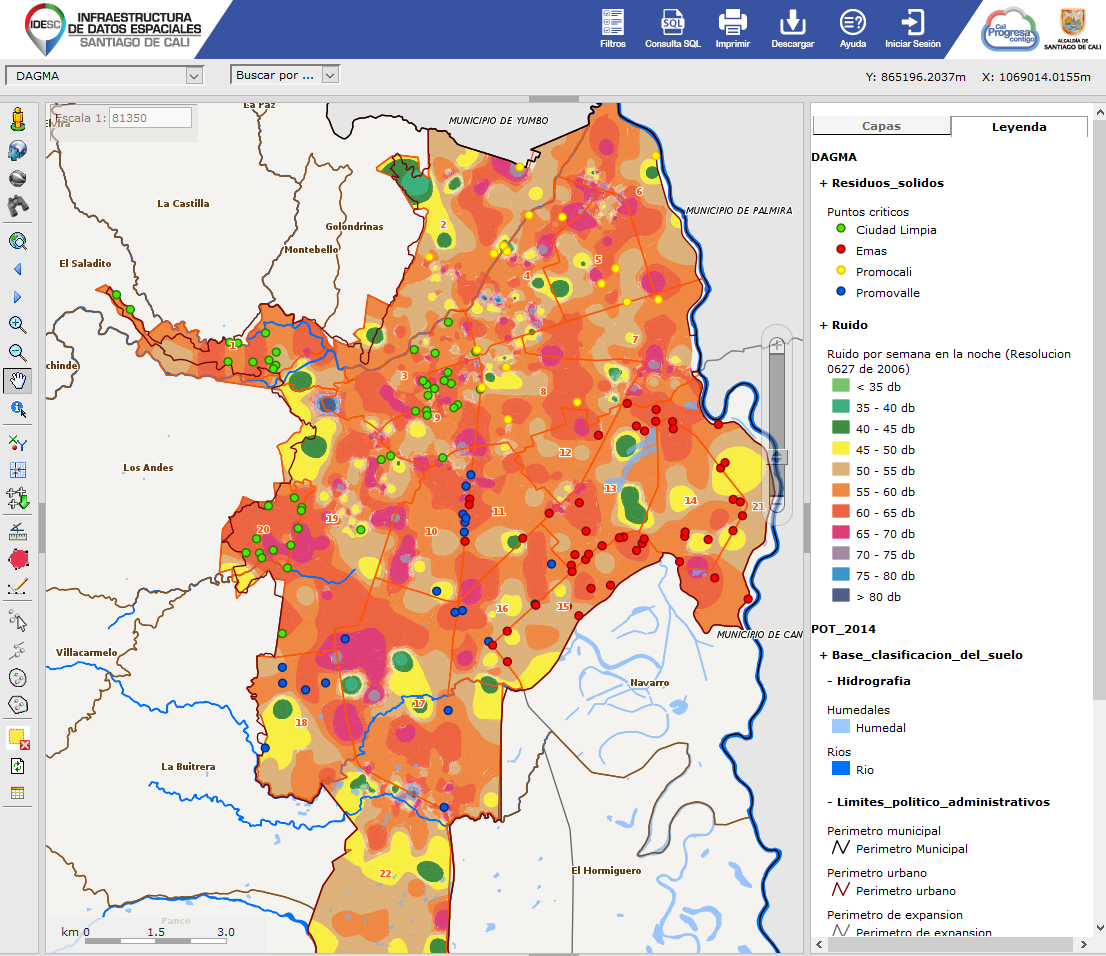
Task: Click the binoculars search tool
Action: (x=17, y=207)
